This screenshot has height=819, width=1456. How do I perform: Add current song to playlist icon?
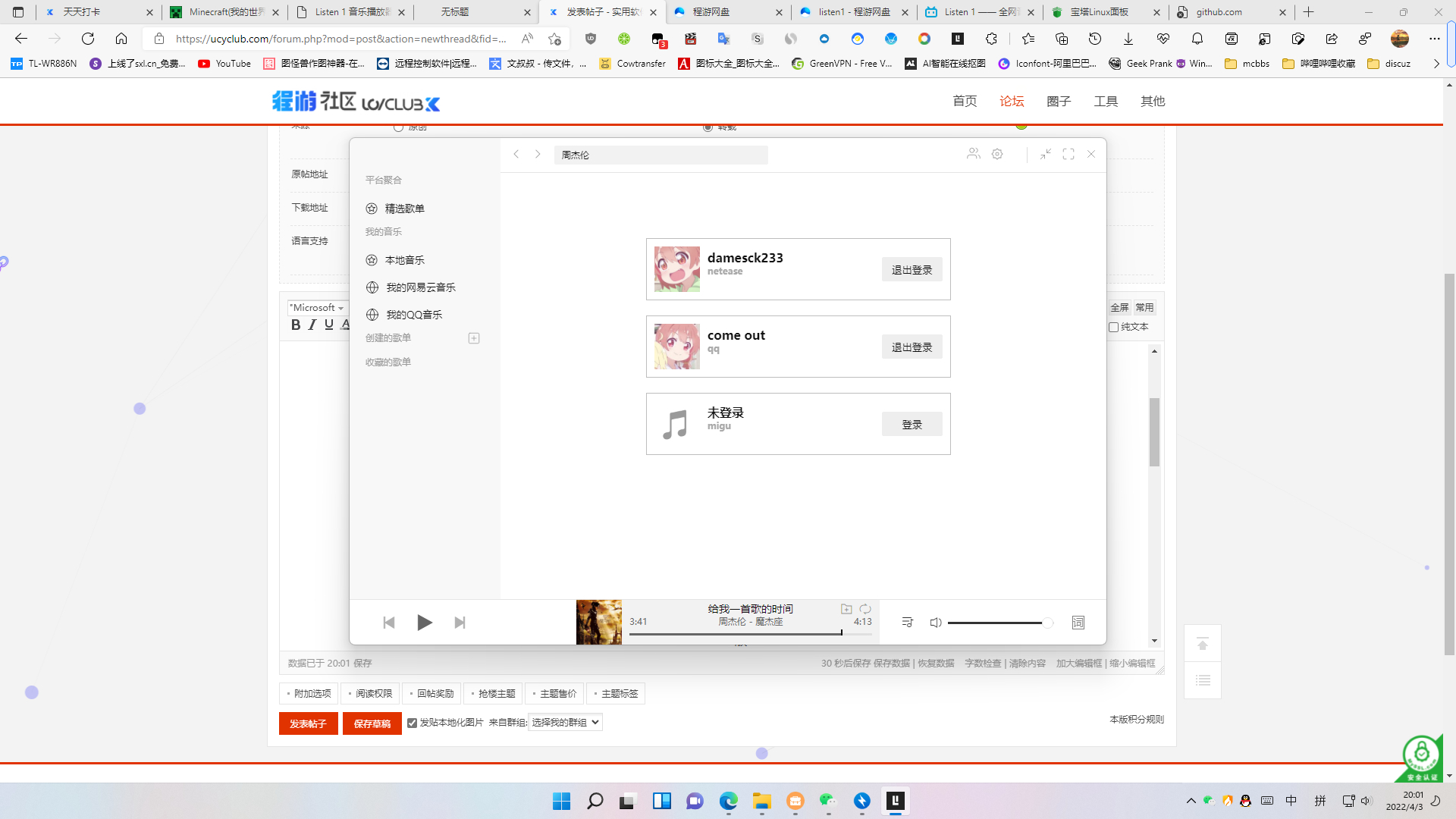[846, 609]
